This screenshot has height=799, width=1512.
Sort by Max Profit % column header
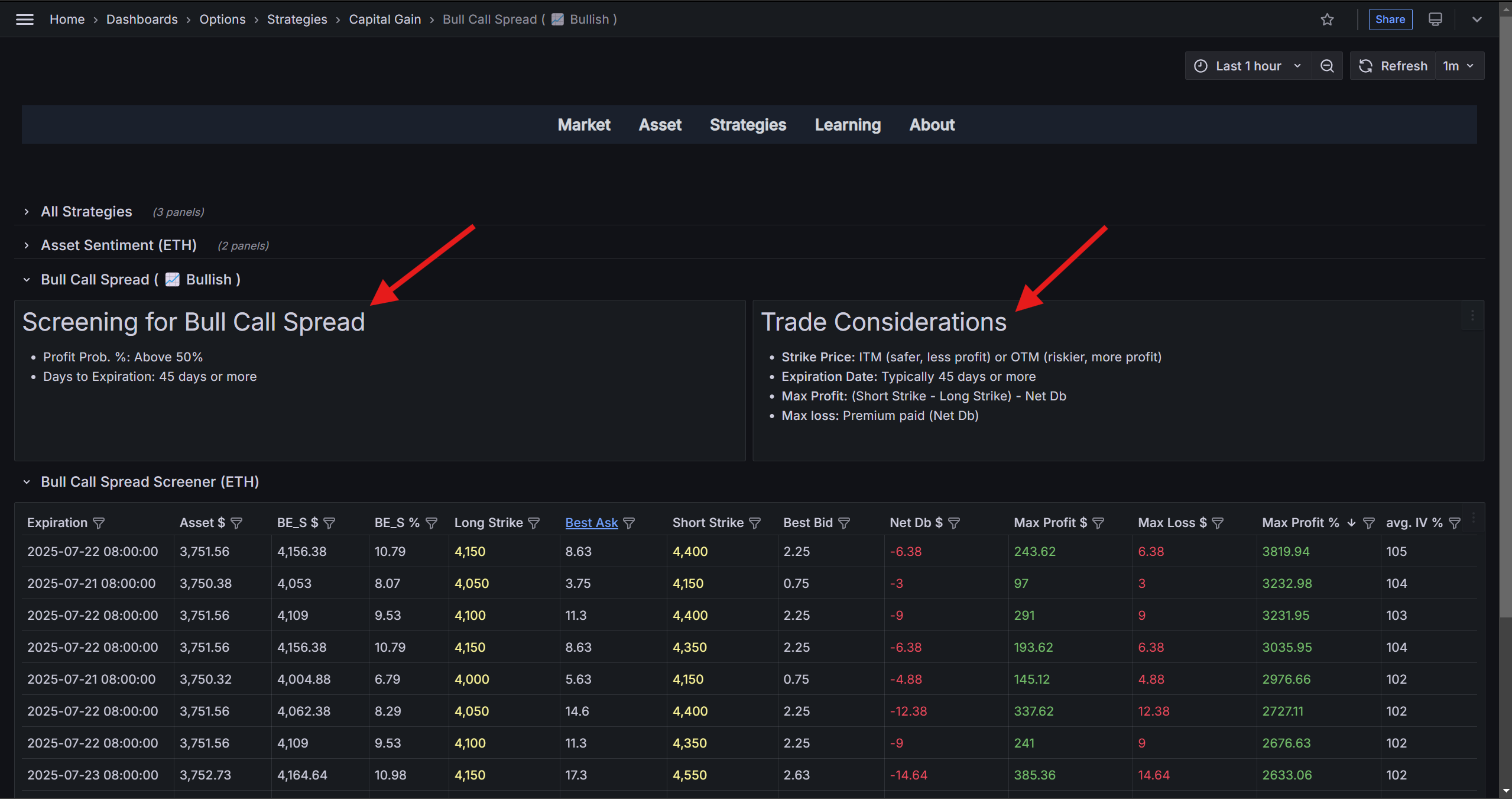(x=1300, y=523)
